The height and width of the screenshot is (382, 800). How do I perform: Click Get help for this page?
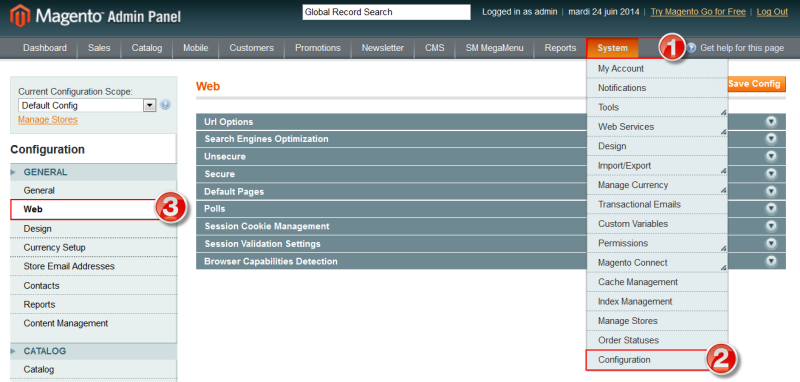(x=742, y=48)
